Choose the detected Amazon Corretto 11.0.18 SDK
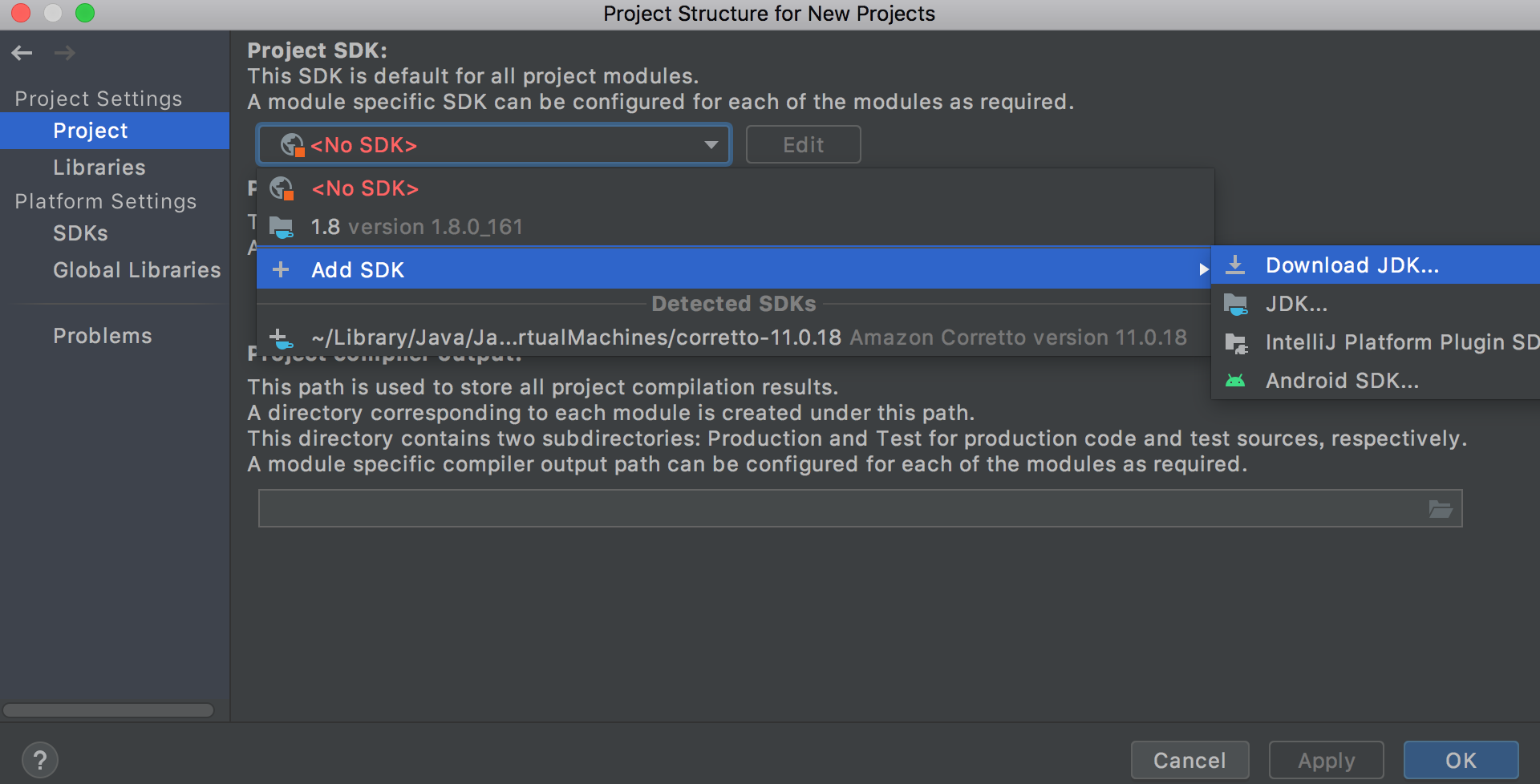Viewport: 1540px width, 784px height. [x=748, y=337]
